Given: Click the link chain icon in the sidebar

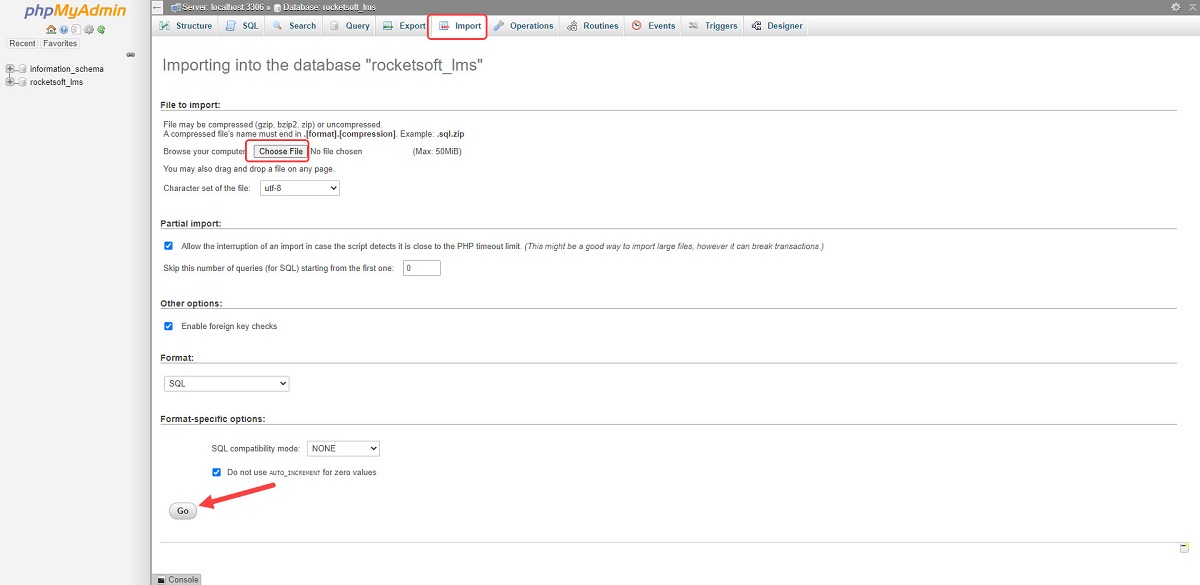Looking at the screenshot, I should [x=131, y=55].
